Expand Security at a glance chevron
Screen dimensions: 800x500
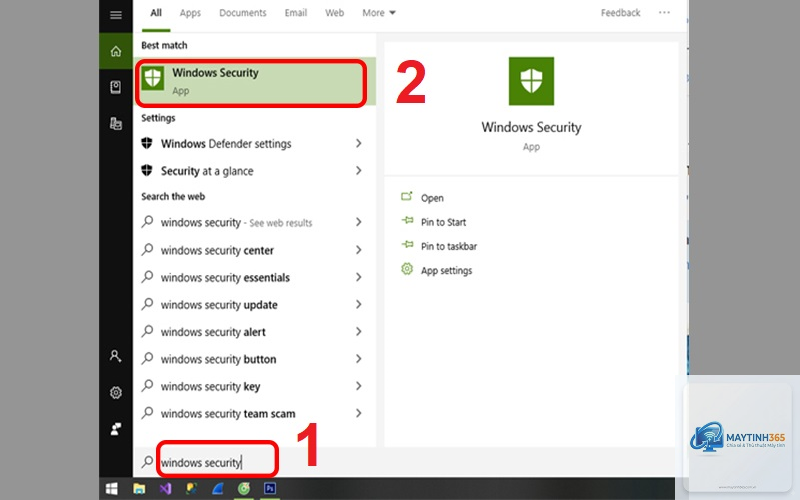(x=359, y=170)
